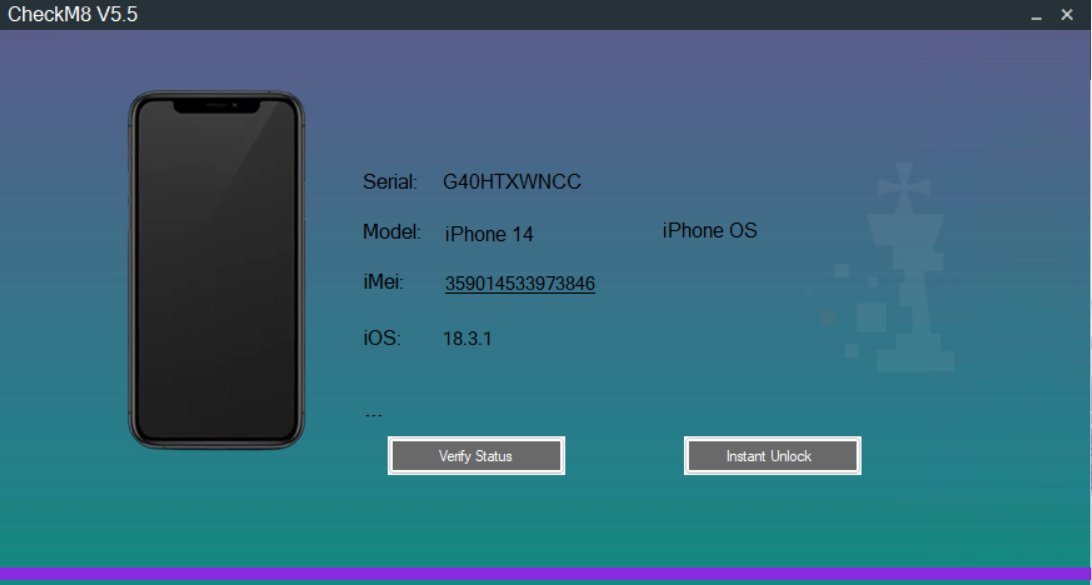Close the CheckM8 V5.5 window

click(x=1067, y=15)
